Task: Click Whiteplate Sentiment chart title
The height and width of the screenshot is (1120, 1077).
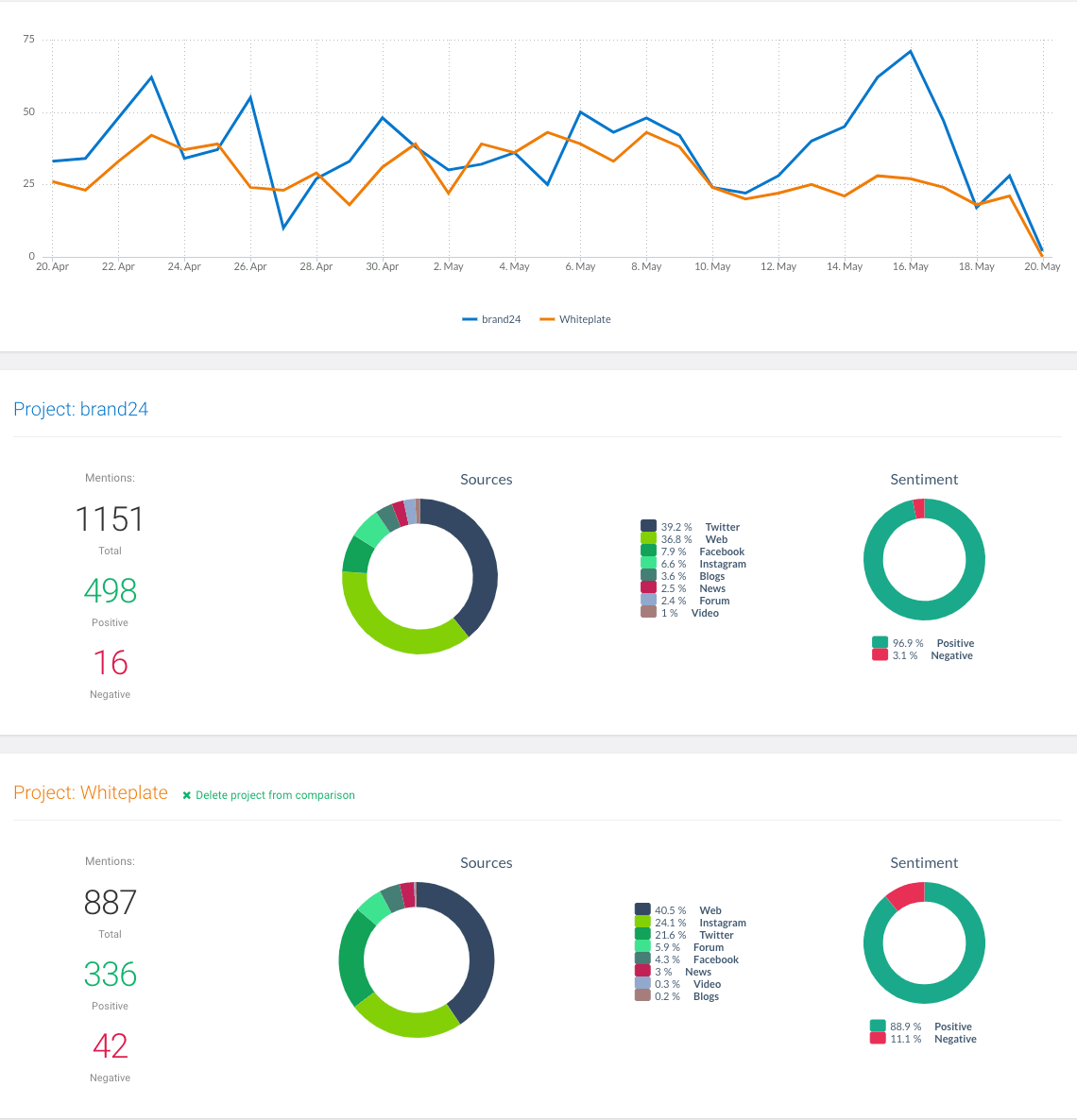Action: pyautogui.click(x=924, y=863)
